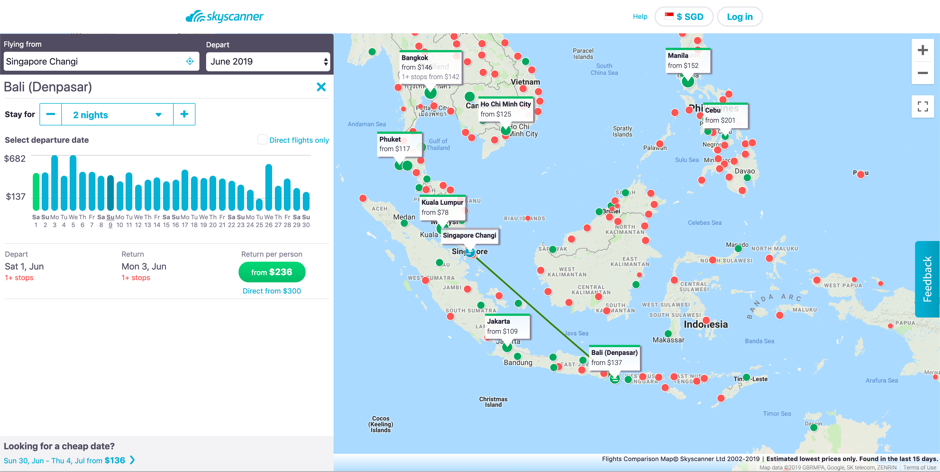Viewport: 940px width, 472px height.
Task: Open the Direct from $300 link
Action: click(271, 291)
